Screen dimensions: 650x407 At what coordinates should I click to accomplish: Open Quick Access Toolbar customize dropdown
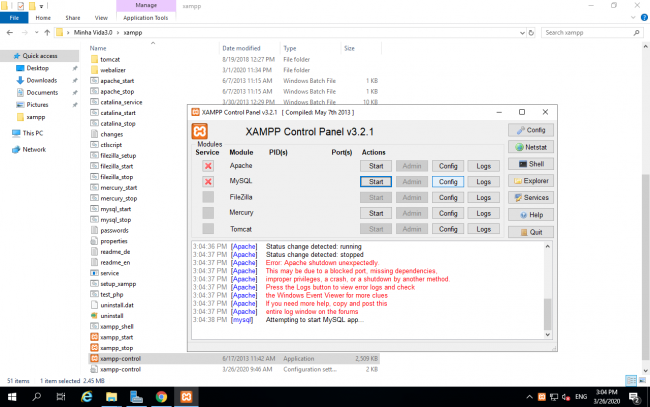(41, 6)
